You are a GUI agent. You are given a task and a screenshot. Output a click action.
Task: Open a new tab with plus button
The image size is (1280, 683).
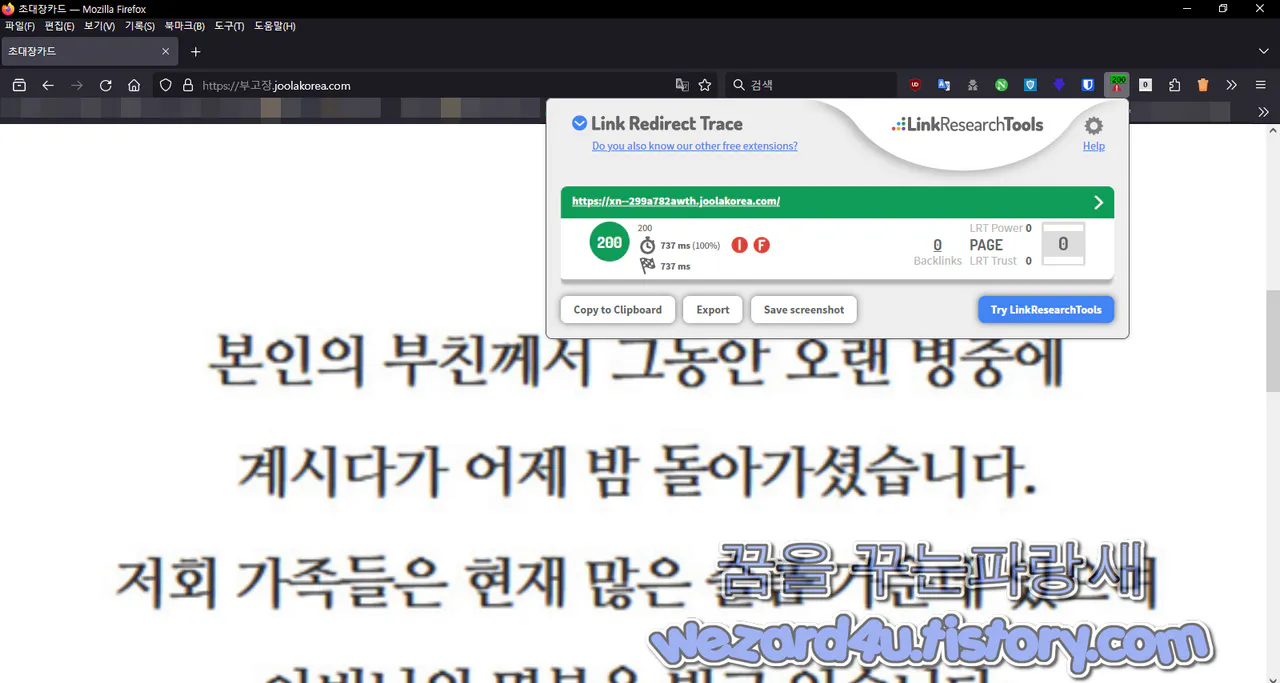(x=196, y=51)
